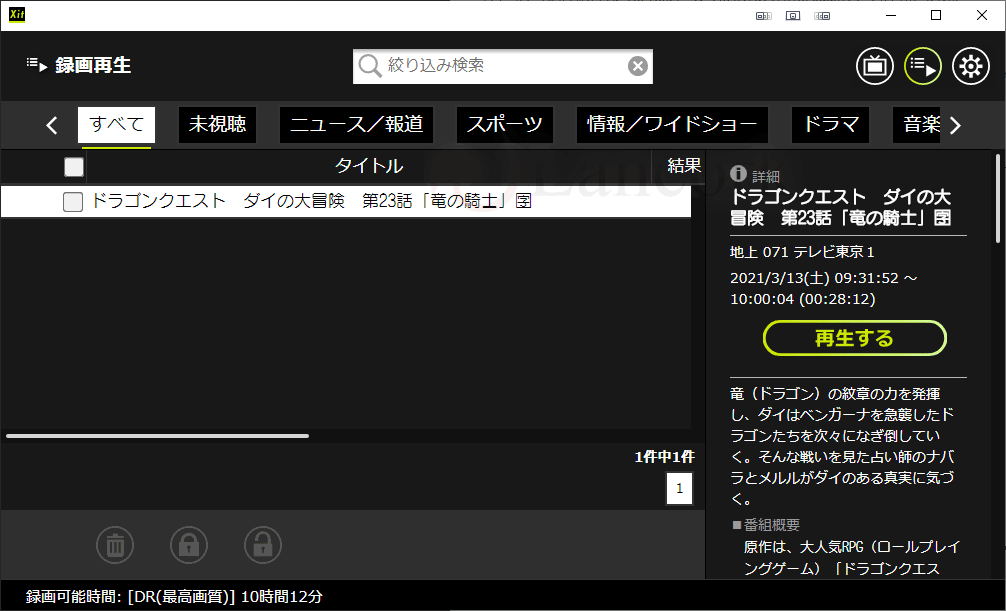Select the ドラマ tab

[830, 125]
